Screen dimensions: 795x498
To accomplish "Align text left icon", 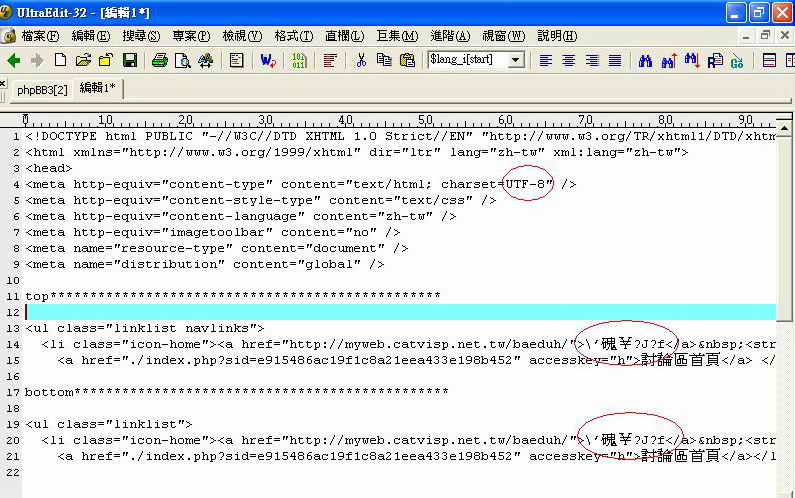I will [x=546, y=61].
